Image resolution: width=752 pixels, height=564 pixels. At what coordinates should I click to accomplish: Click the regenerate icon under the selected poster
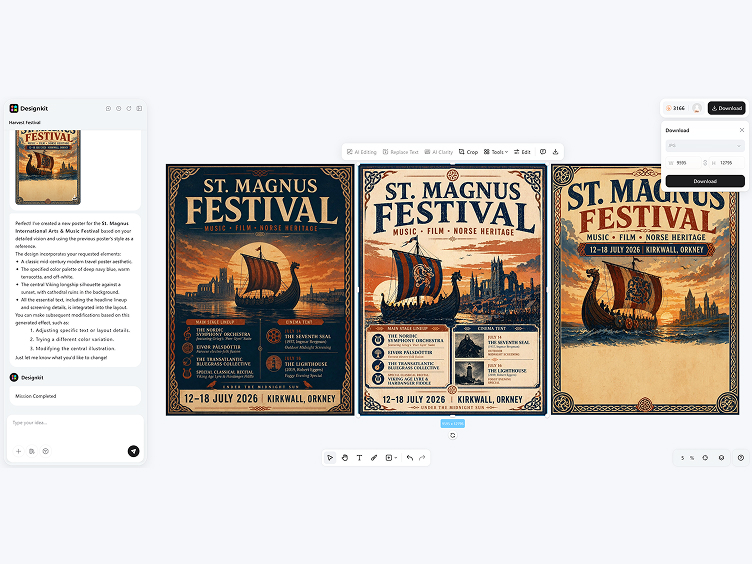pos(453,435)
